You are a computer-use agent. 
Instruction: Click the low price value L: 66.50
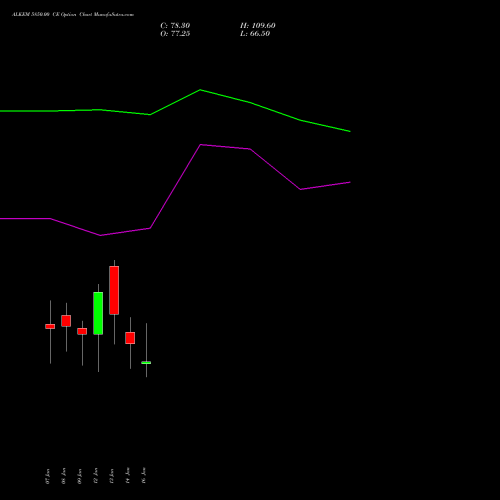click(255, 34)
